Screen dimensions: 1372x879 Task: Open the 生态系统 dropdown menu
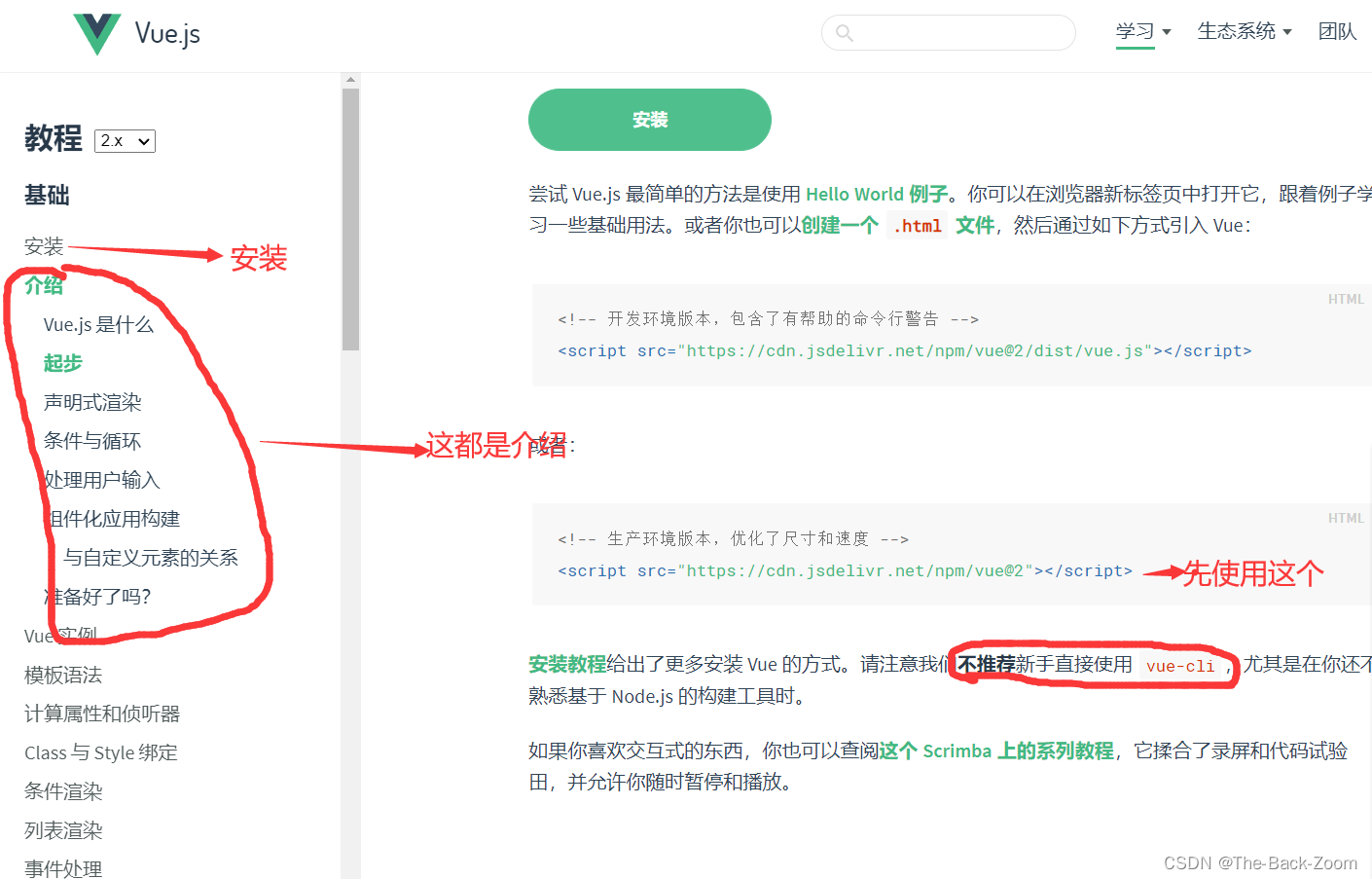click(1245, 31)
